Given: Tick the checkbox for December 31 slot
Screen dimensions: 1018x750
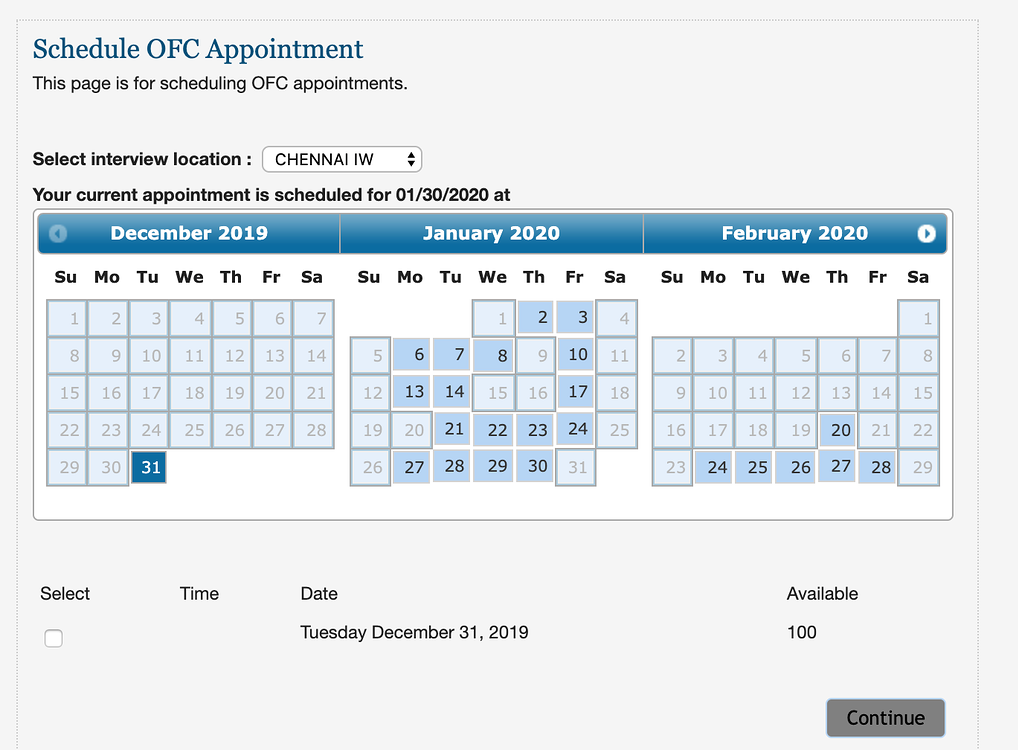Looking at the screenshot, I should click(54, 638).
